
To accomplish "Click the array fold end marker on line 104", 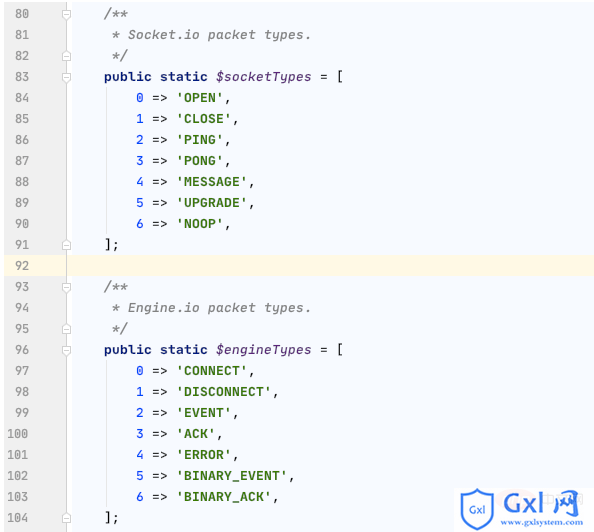I will pos(66,518).
